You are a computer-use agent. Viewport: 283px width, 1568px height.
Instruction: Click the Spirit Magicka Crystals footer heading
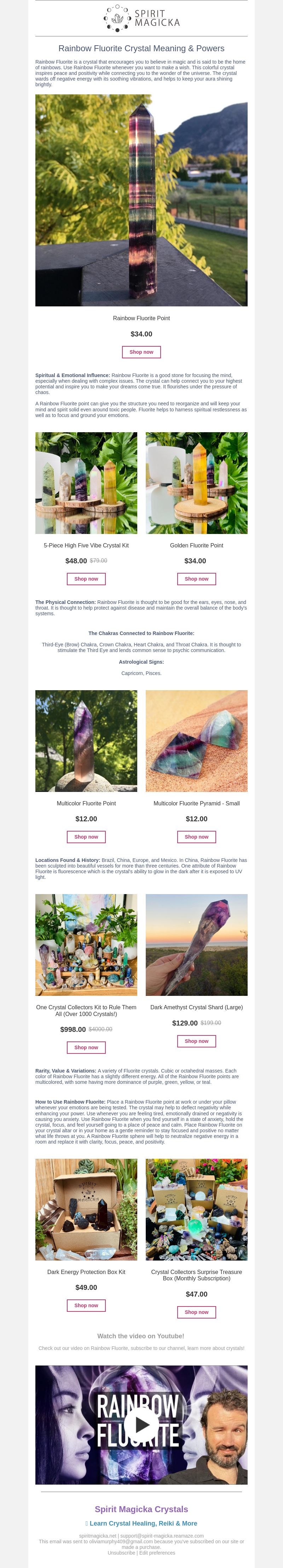pyautogui.click(x=141, y=1509)
